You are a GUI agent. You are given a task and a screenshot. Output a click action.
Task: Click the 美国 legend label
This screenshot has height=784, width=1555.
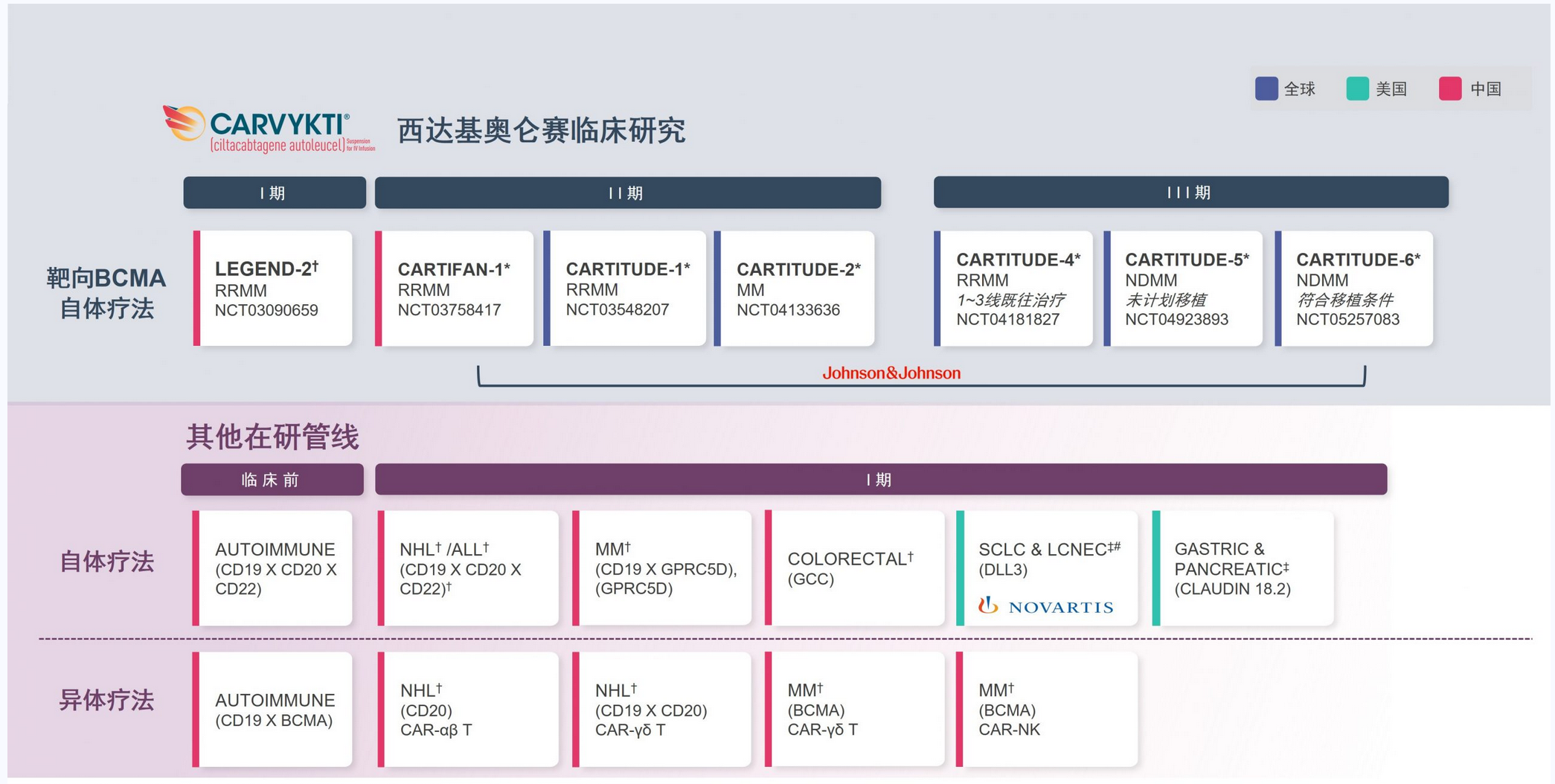(1391, 89)
